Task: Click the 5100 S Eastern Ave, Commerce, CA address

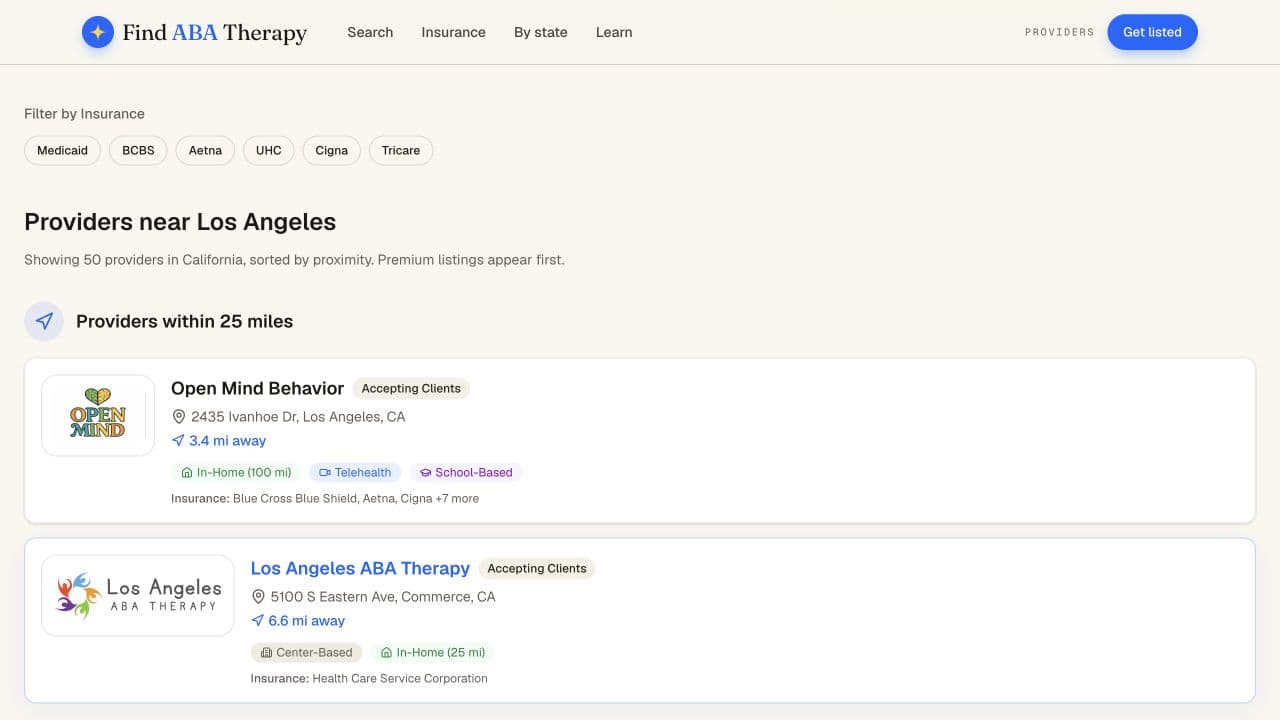Action: (383, 596)
